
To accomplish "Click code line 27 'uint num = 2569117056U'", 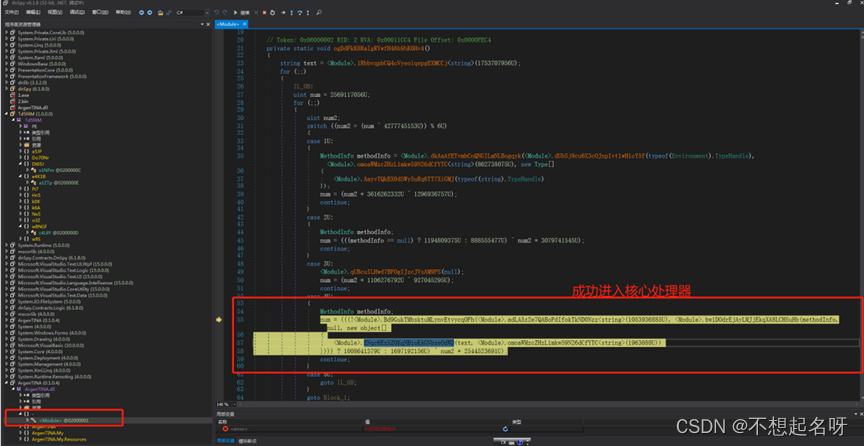I will click(x=331, y=95).
